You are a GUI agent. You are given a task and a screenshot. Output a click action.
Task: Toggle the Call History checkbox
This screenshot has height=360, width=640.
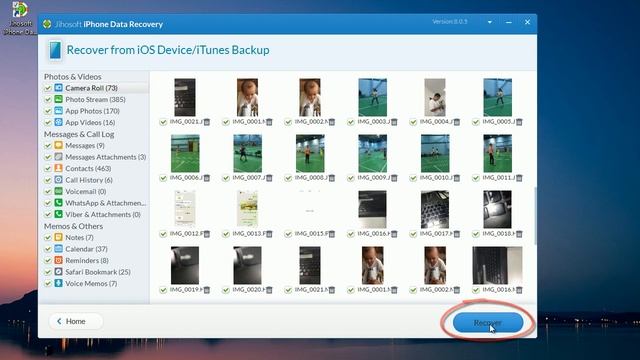pos(47,180)
